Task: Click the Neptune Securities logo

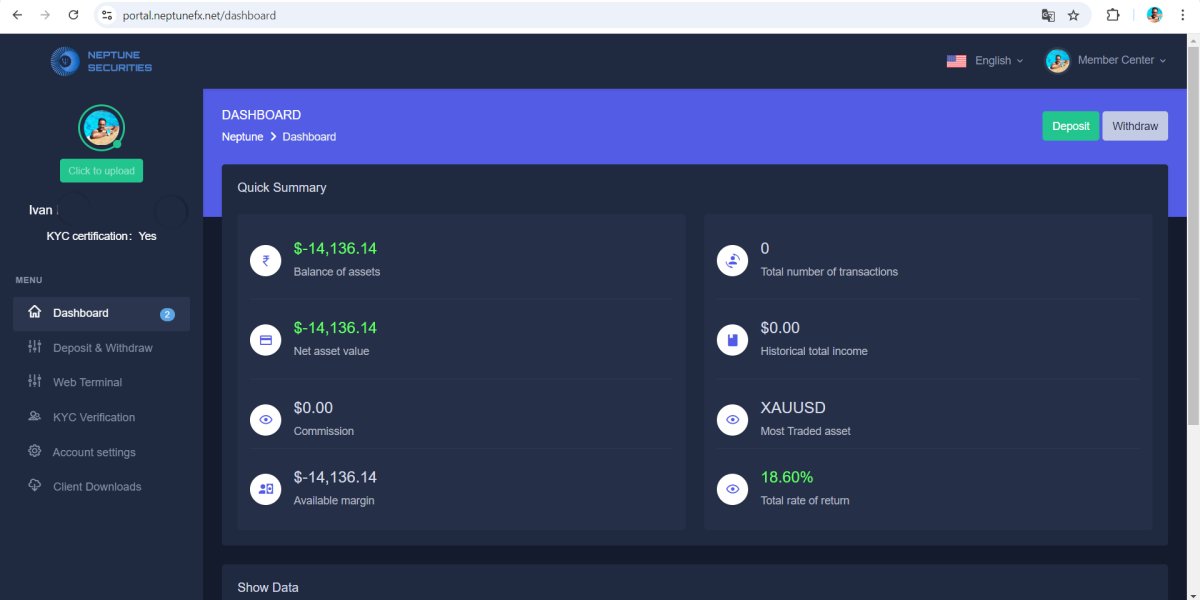Action: pyautogui.click(x=101, y=62)
